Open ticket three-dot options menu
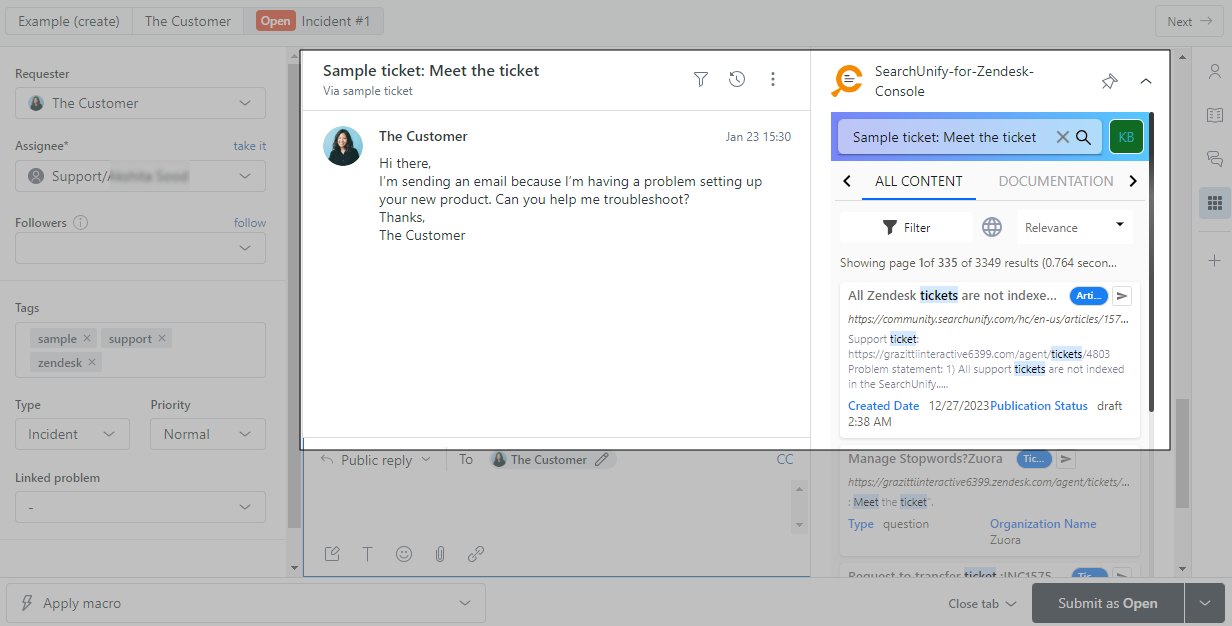This screenshot has height=626, width=1232. point(773,79)
